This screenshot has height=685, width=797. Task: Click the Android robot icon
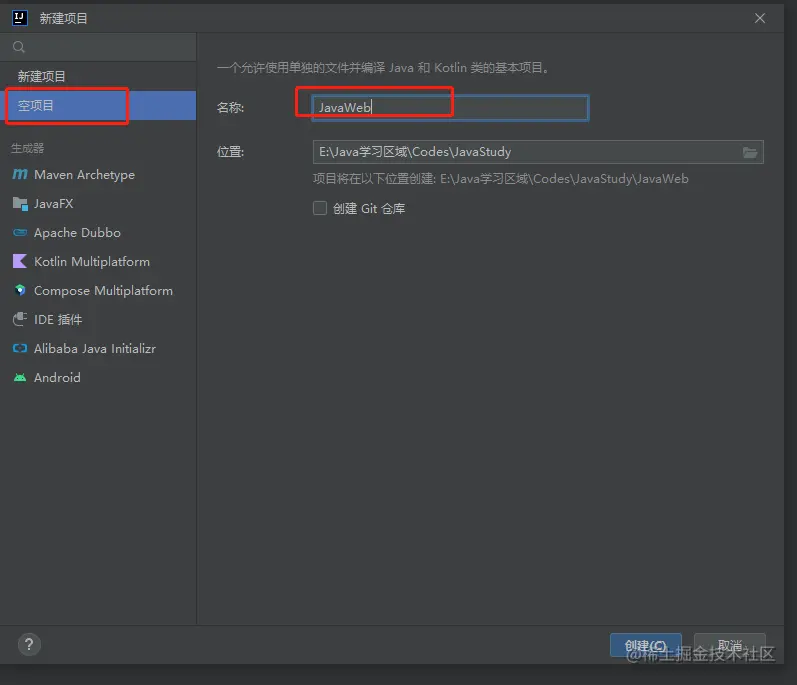pos(20,377)
